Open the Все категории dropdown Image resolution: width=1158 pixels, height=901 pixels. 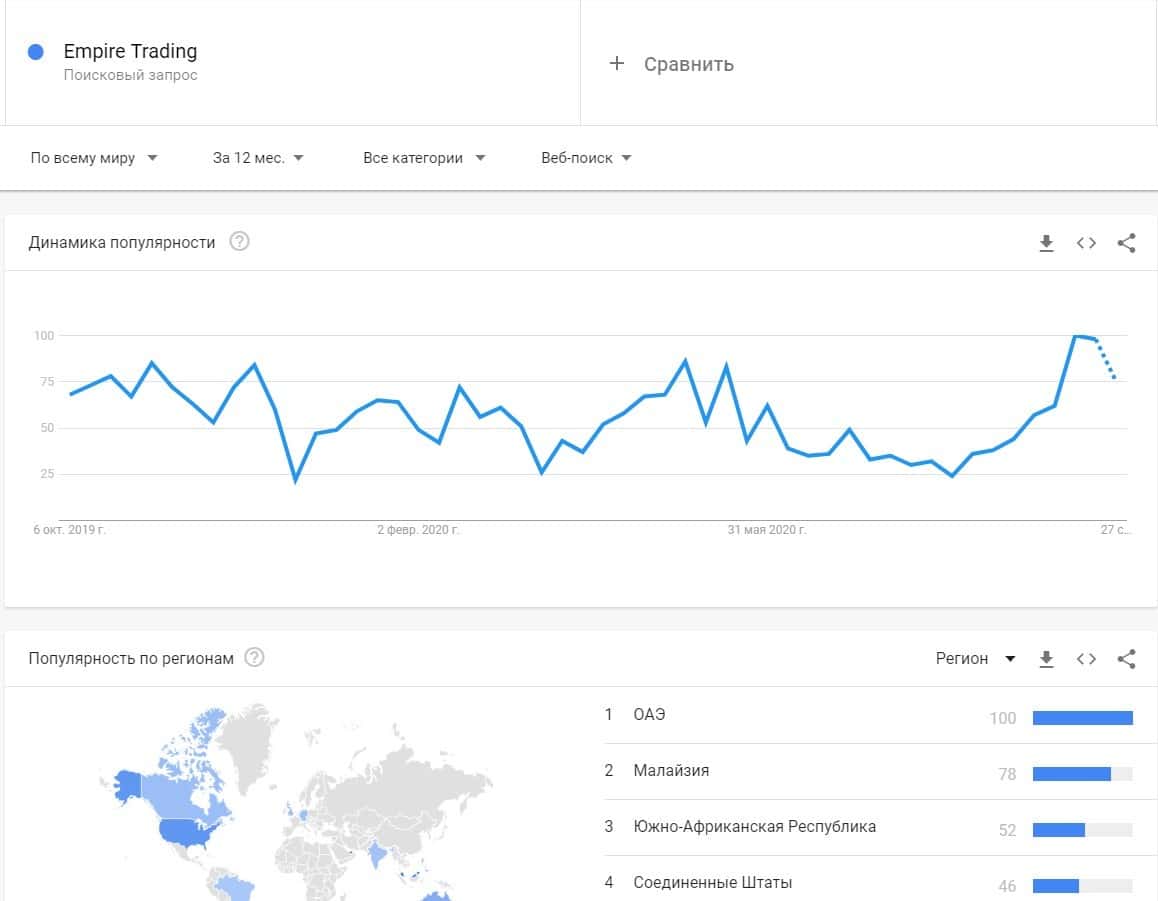(x=424, y=158)
